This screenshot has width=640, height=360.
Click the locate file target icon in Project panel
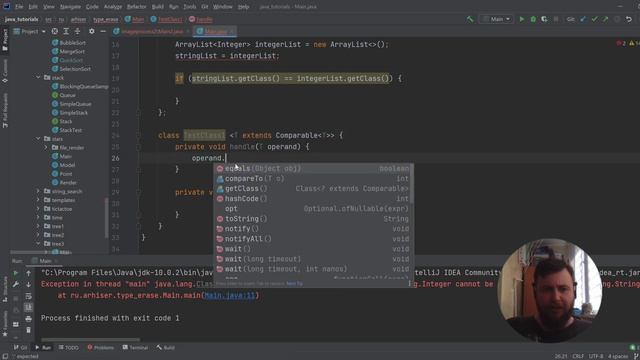pos(55,31)
